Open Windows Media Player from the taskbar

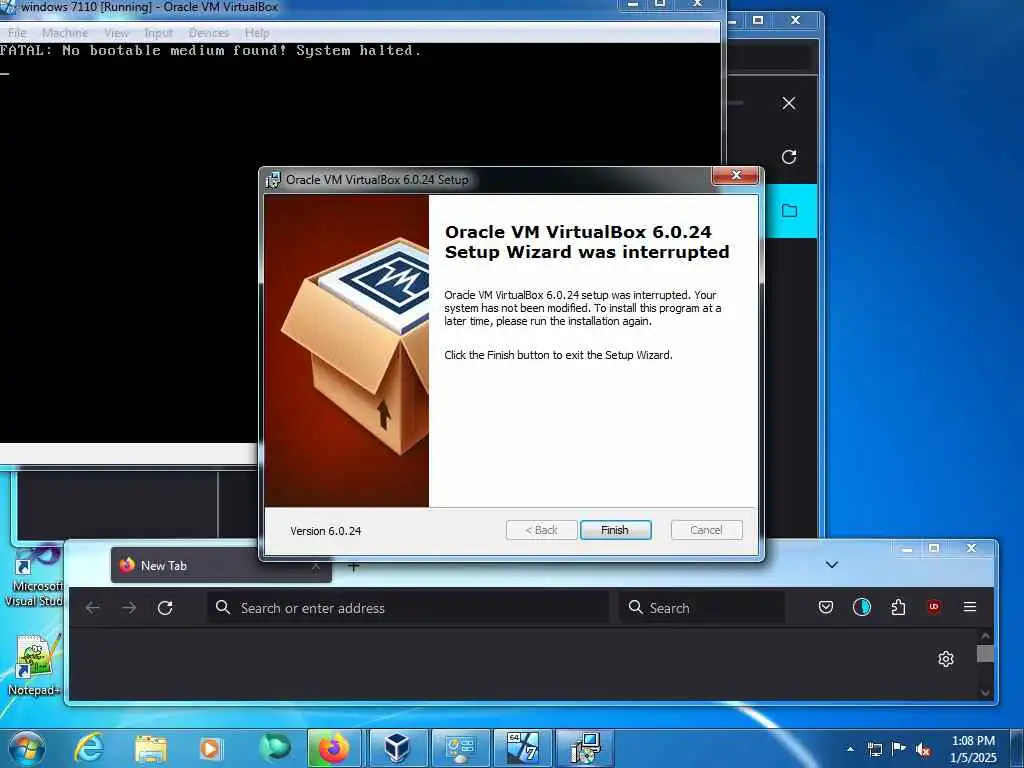pyautogui.click(x=210, y=748)
